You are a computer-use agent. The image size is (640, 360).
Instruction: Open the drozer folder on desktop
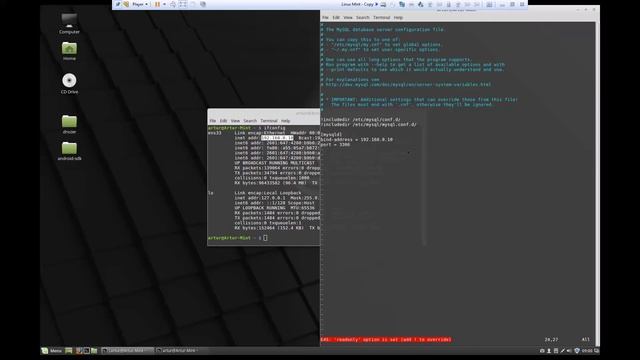tap(69, 124)
